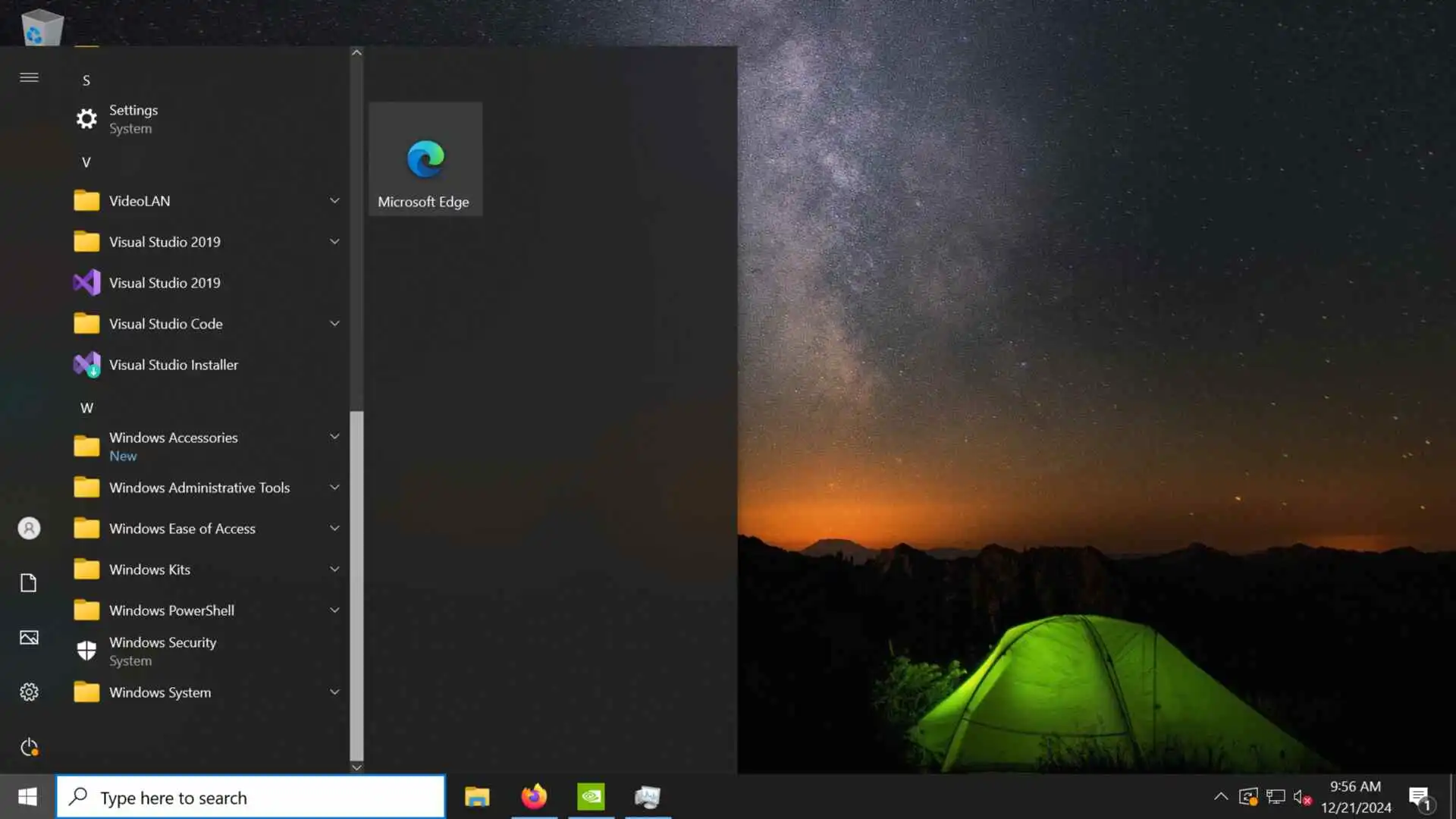Click the Start button
Screen dimensions: 1456x819
[x=27, y=797]
